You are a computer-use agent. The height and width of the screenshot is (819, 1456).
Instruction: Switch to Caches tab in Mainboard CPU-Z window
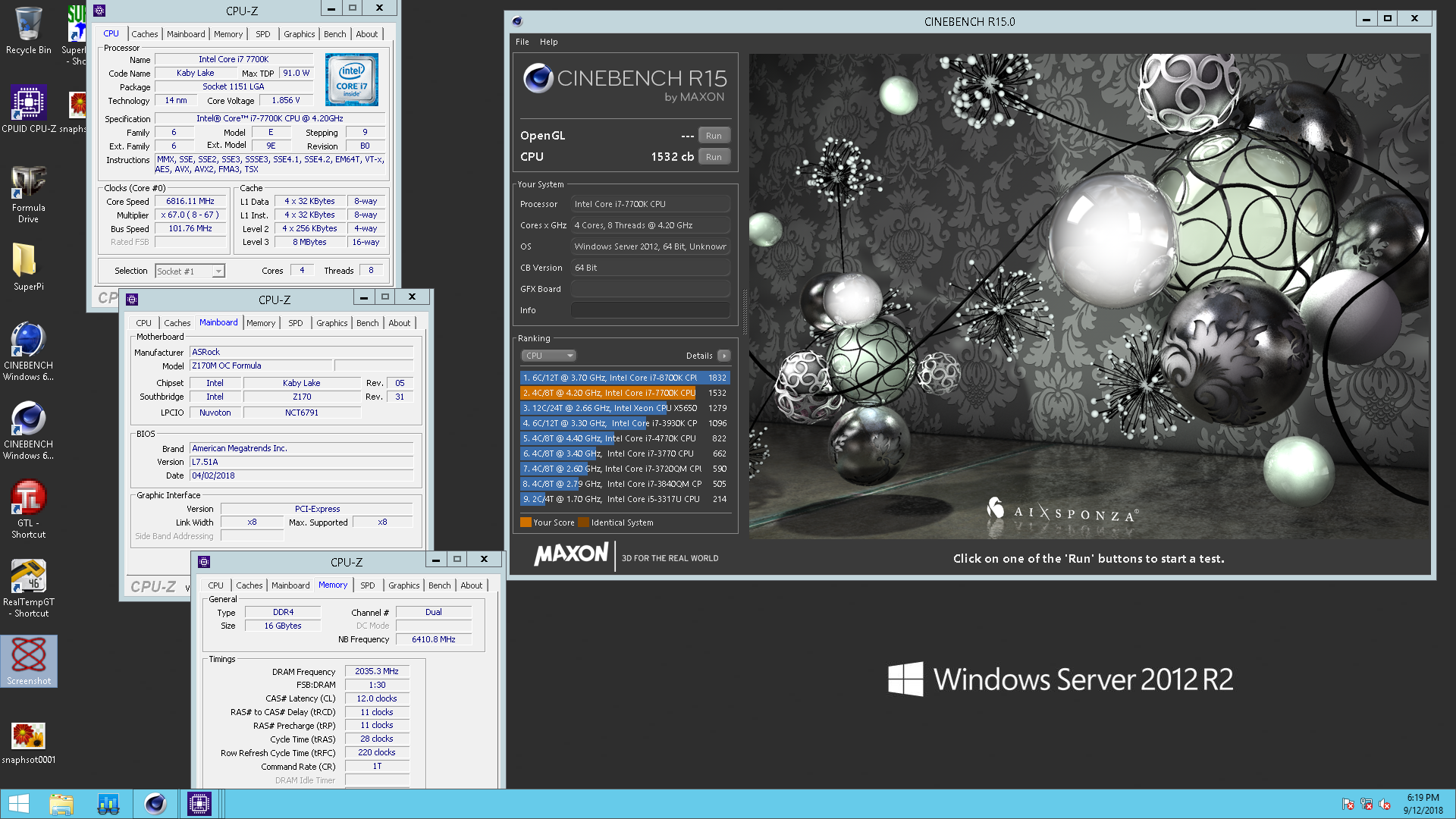[x=177, y=323]
